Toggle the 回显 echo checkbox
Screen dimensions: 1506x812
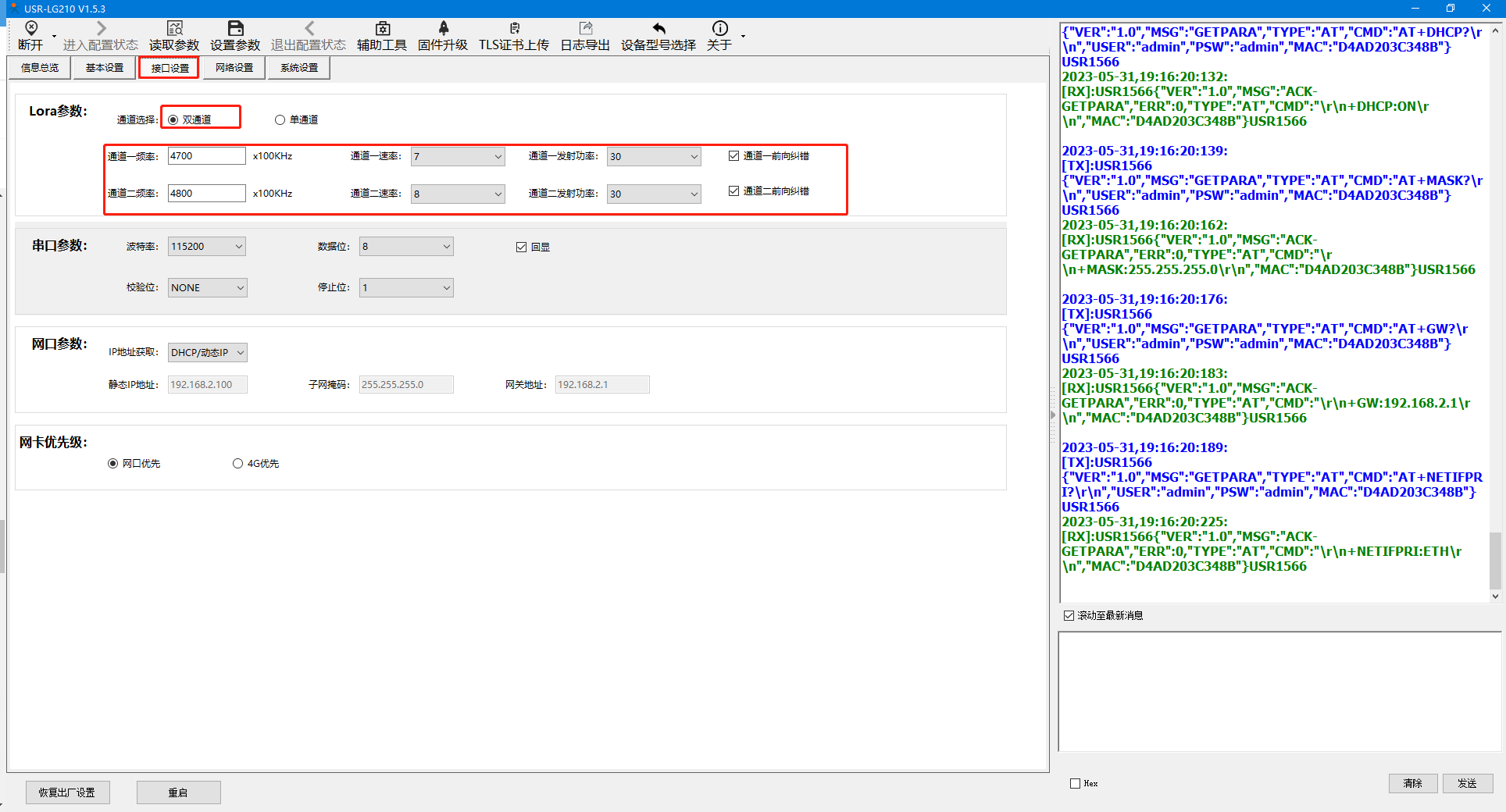[x=521, y=248]
